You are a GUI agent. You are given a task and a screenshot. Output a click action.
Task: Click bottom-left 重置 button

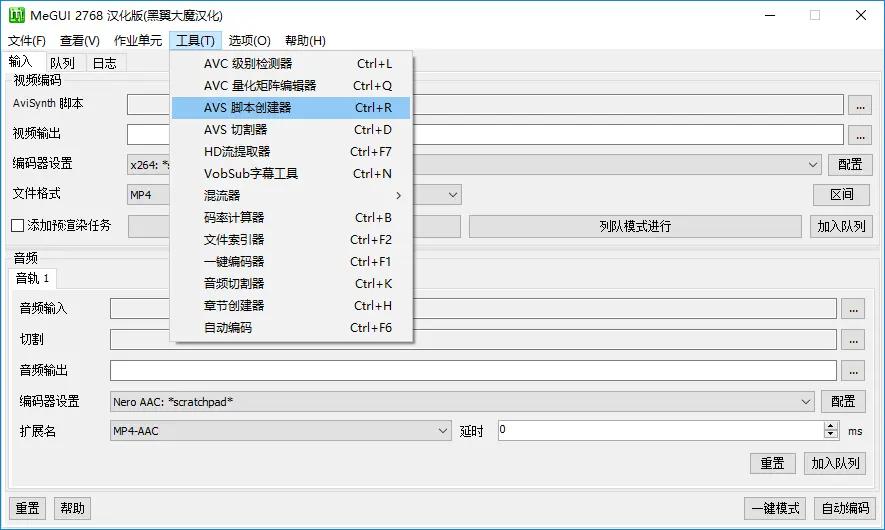point(28,509)
